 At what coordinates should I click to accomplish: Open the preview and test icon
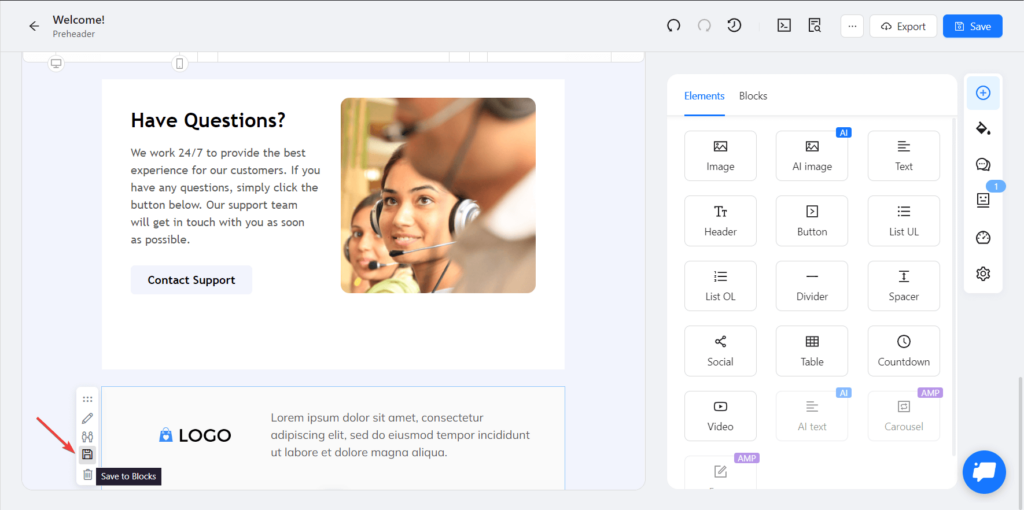pyautogui.click(x=814, y=25)
